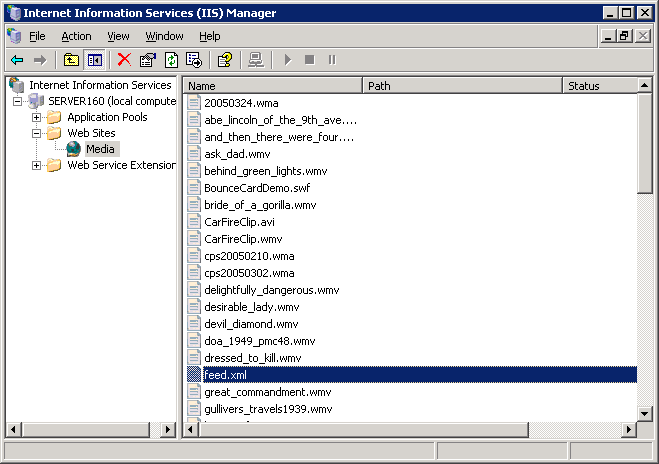Image resolution: width=659 pixels, height=464 pixels.
Task: Click tree pane scroll right arrow
Action: point(168,430)
